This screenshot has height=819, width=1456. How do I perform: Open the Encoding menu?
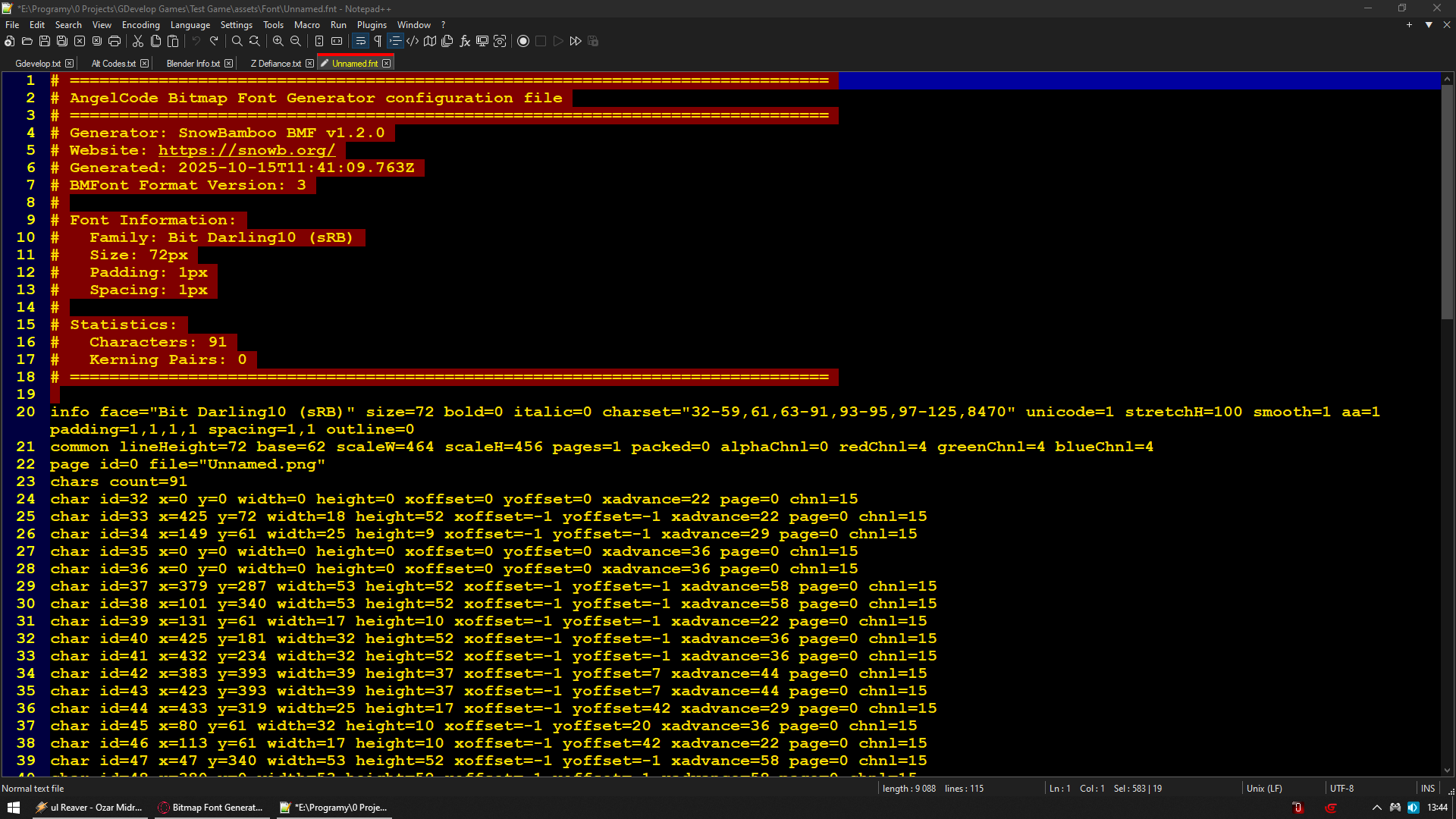140,25
